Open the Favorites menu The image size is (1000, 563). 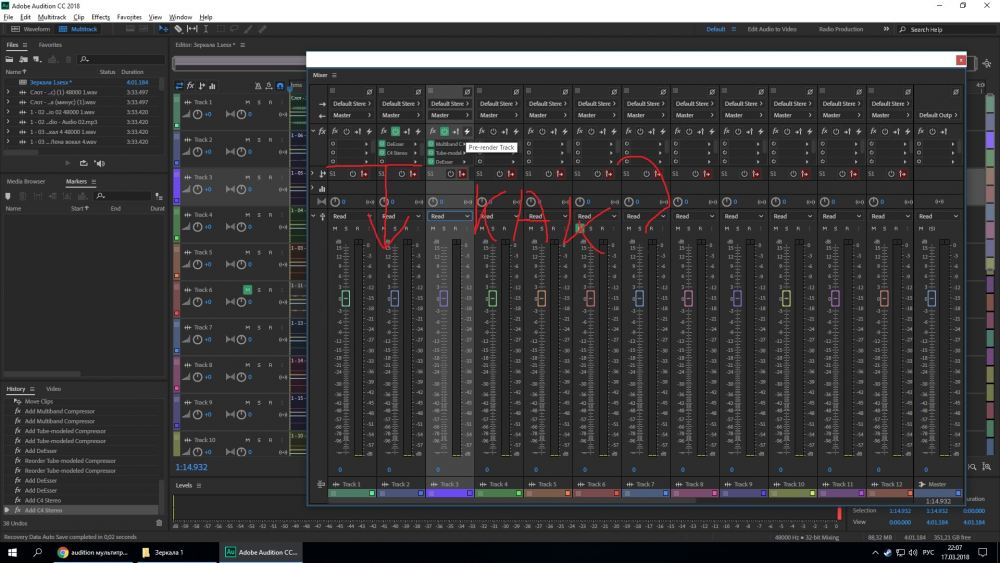tap(129, 17)
